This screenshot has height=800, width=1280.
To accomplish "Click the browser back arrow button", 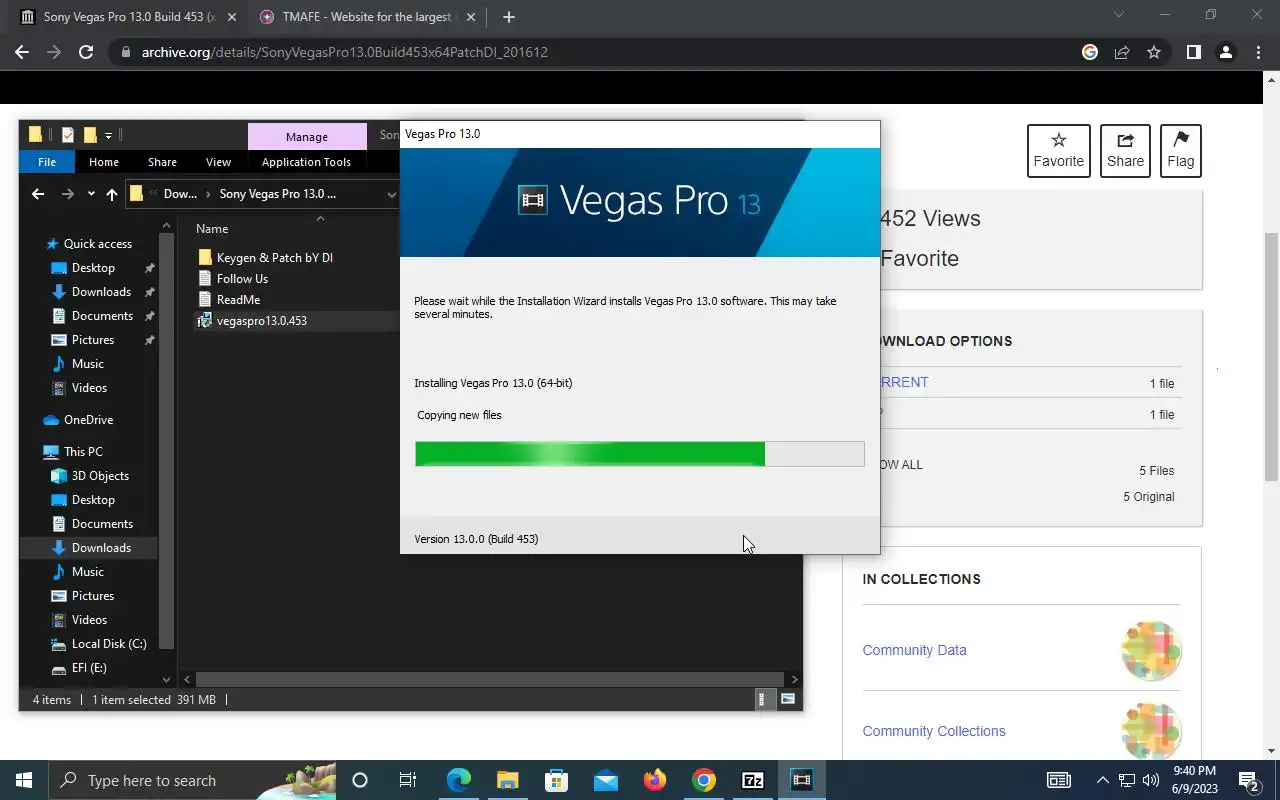I will point(22,52).
